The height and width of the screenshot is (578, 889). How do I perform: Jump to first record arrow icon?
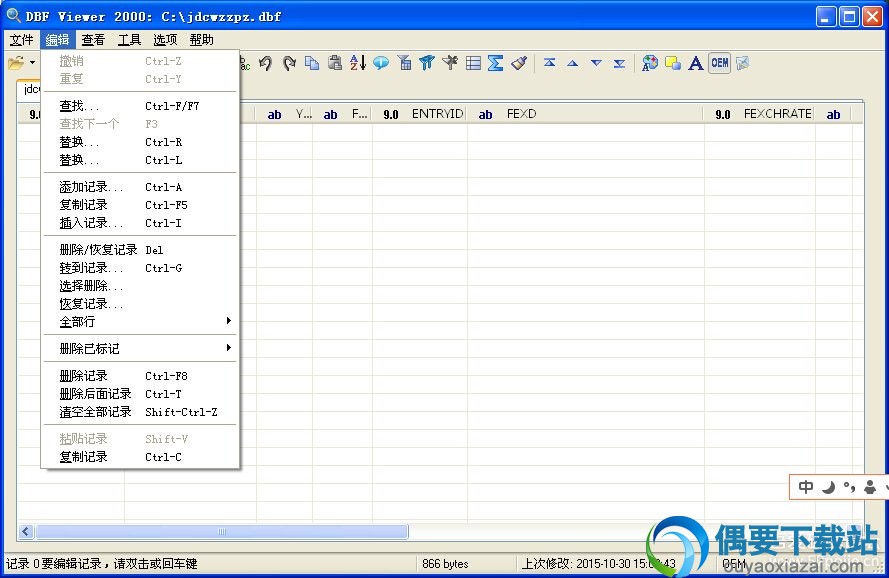(x=549, y=63)
